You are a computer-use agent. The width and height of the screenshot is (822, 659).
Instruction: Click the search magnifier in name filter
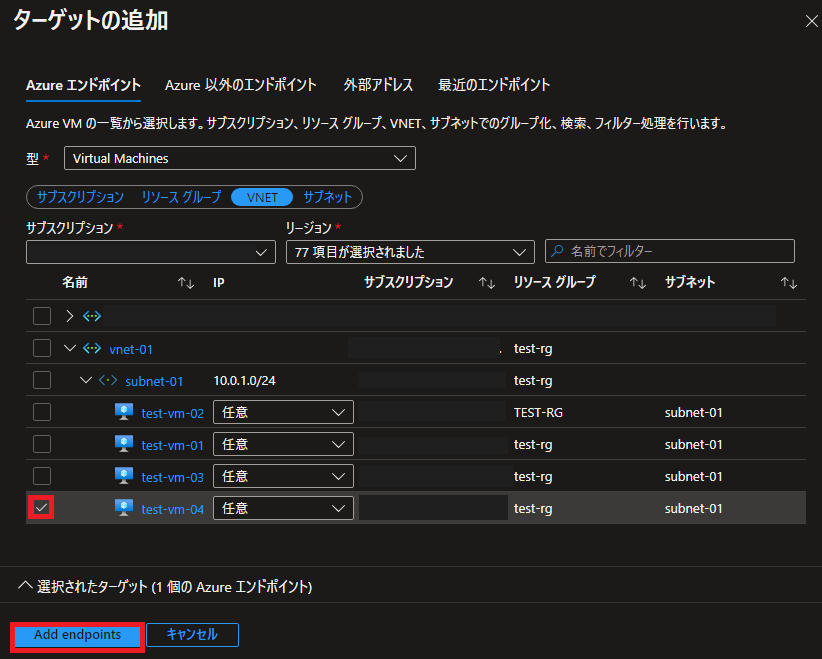coord(557,251)
